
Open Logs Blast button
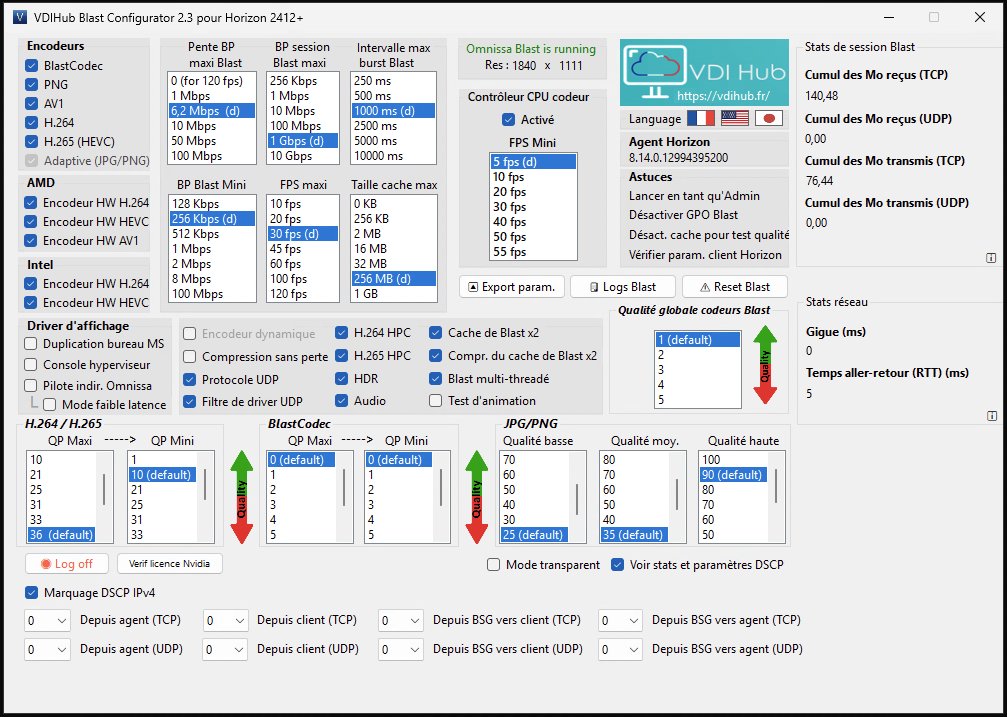coord(623,287)
